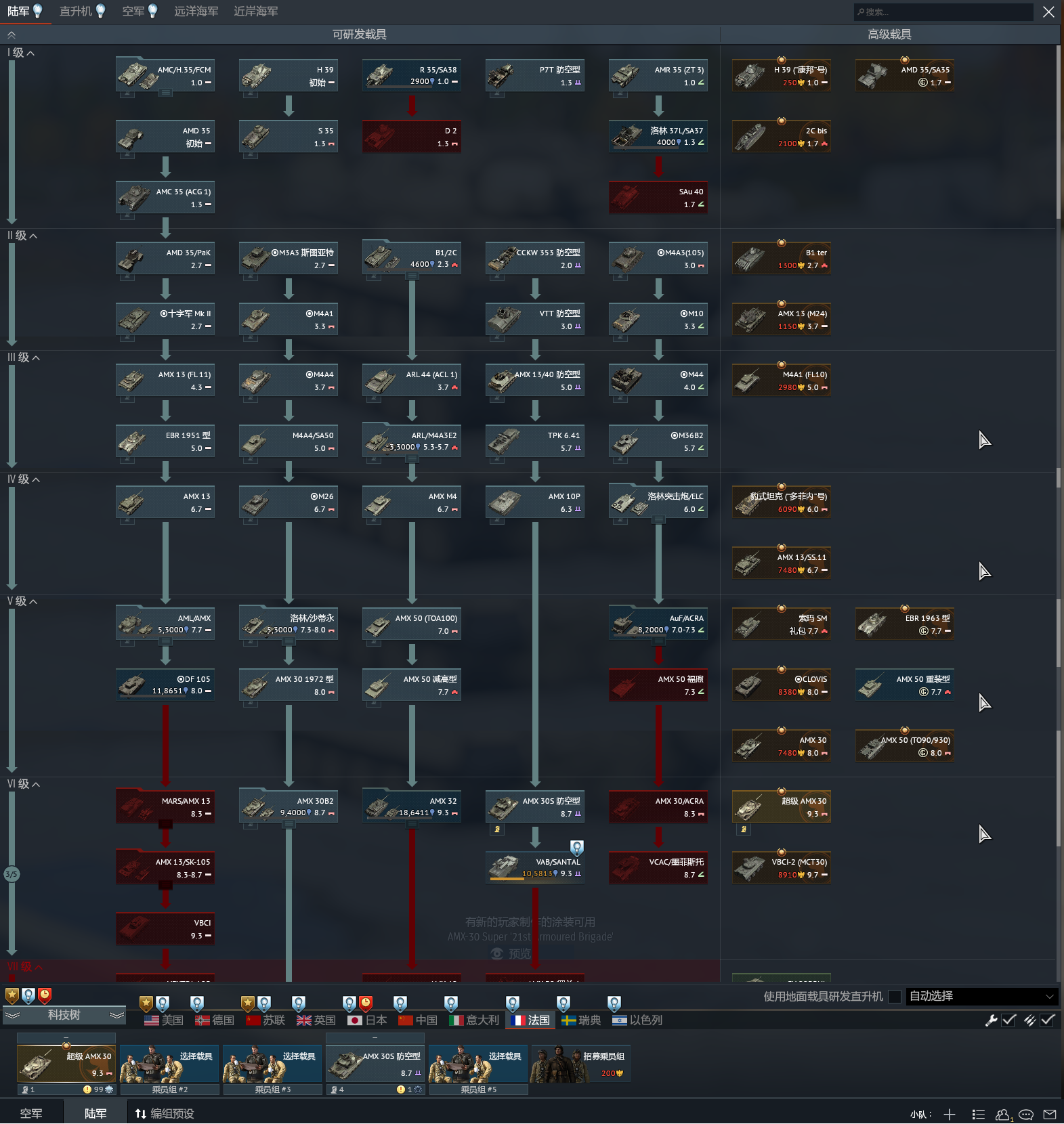Switch to the 远洋海军 tab
This screenshot has width=1064, height=1124.
point(196,12)
